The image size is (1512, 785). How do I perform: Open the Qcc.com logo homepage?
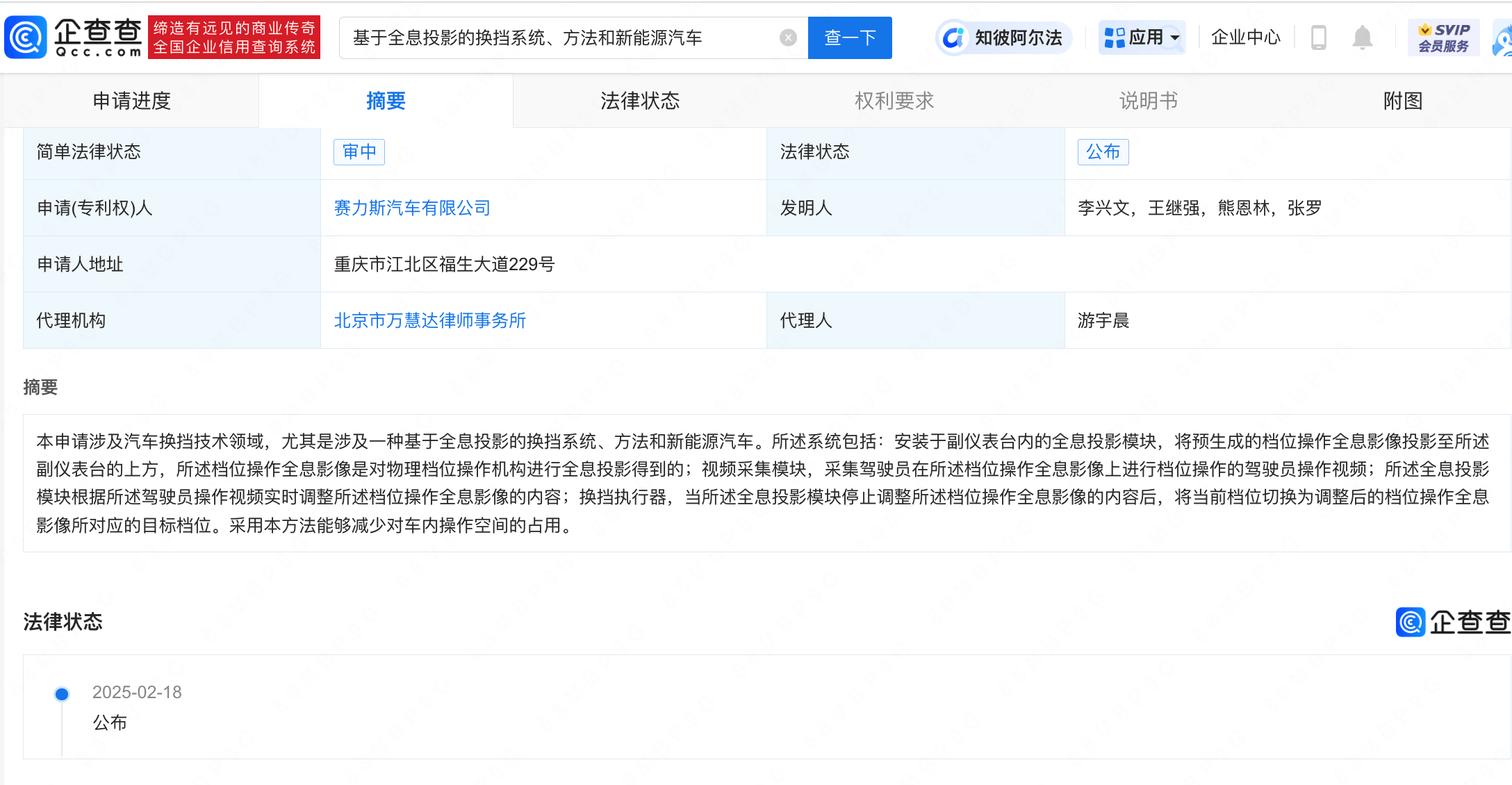(73, 38)
